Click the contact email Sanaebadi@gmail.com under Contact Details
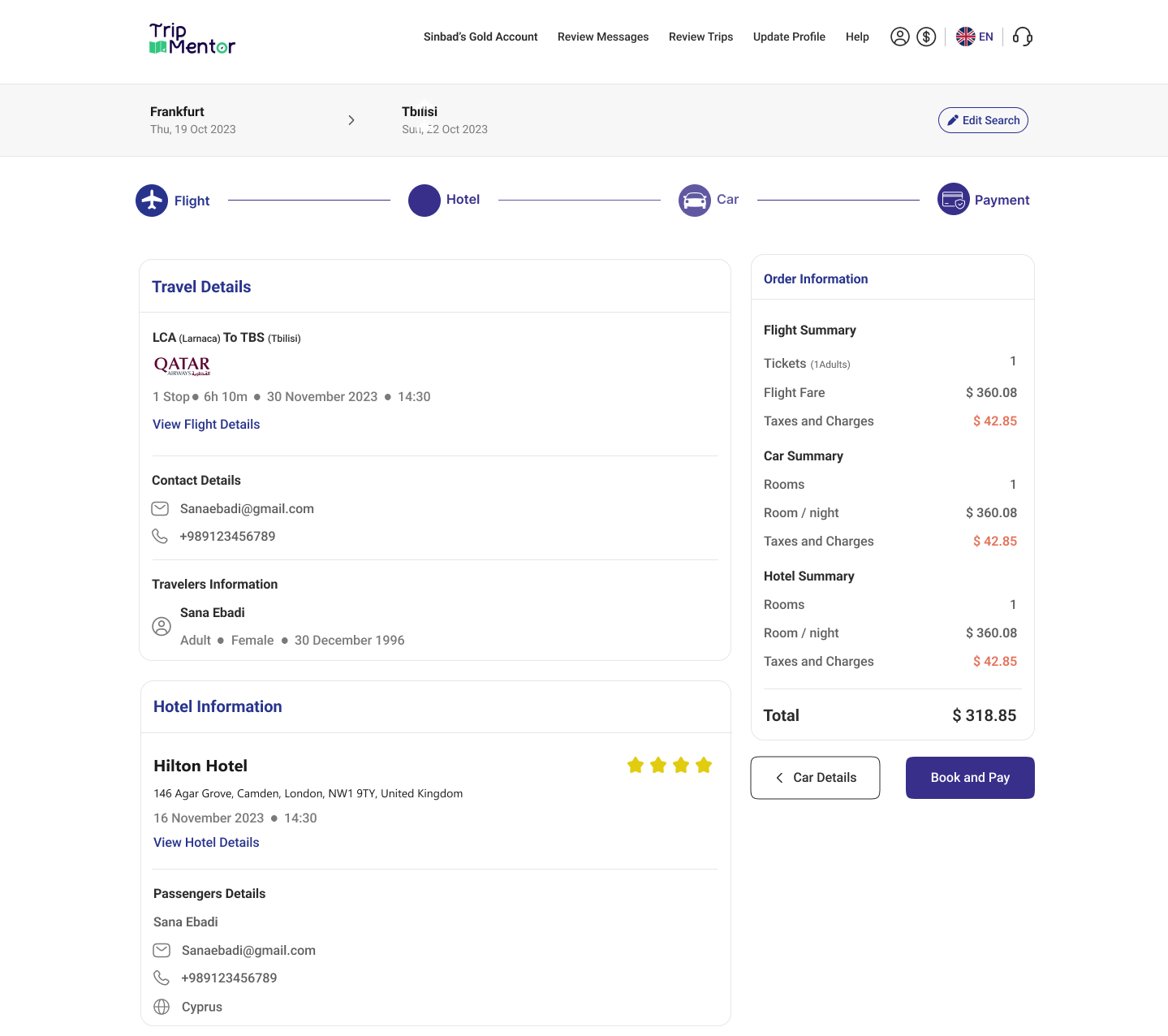 click(247, 508)
